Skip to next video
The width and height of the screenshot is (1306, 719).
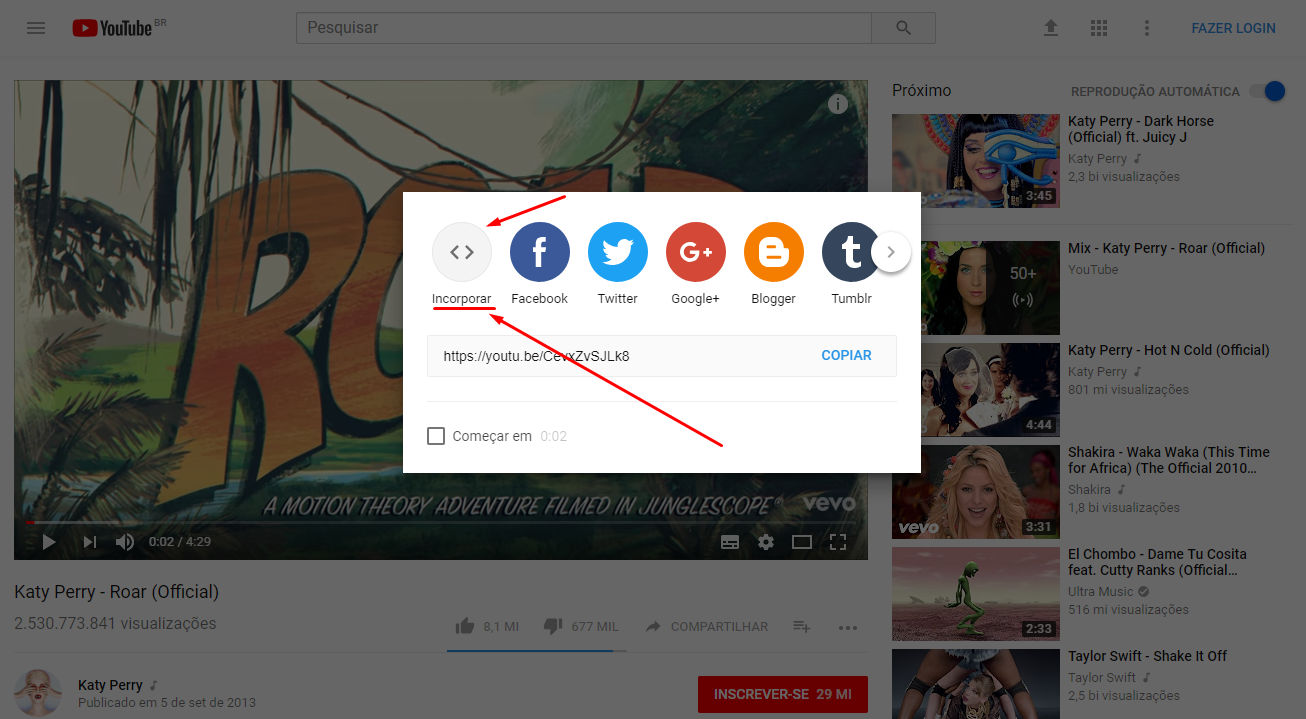pyautogui.click(x=90, y=542)
